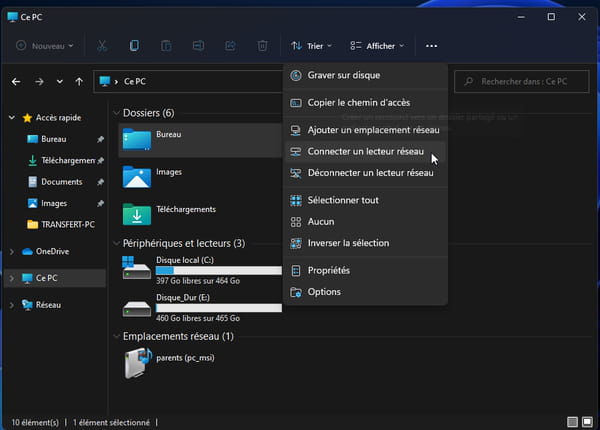Choose Inverser la sélection
600x430 pixels.
click(x=366, y=243)
